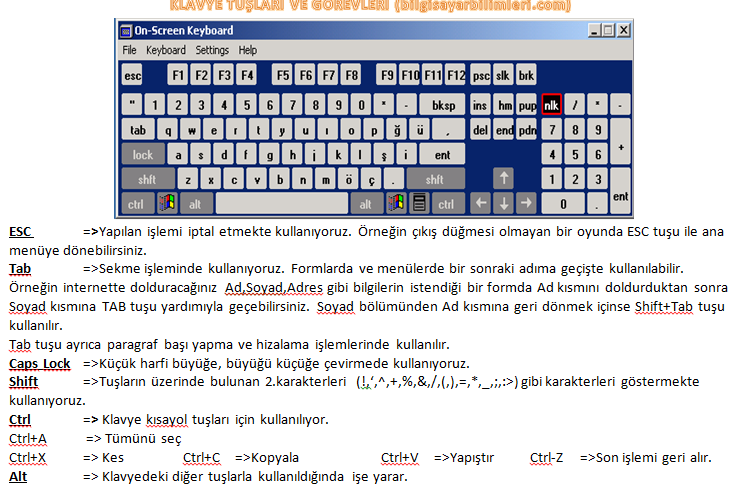Toggle the Caps lock key
This screenshot has width=732, height=487.
[143, 154]
